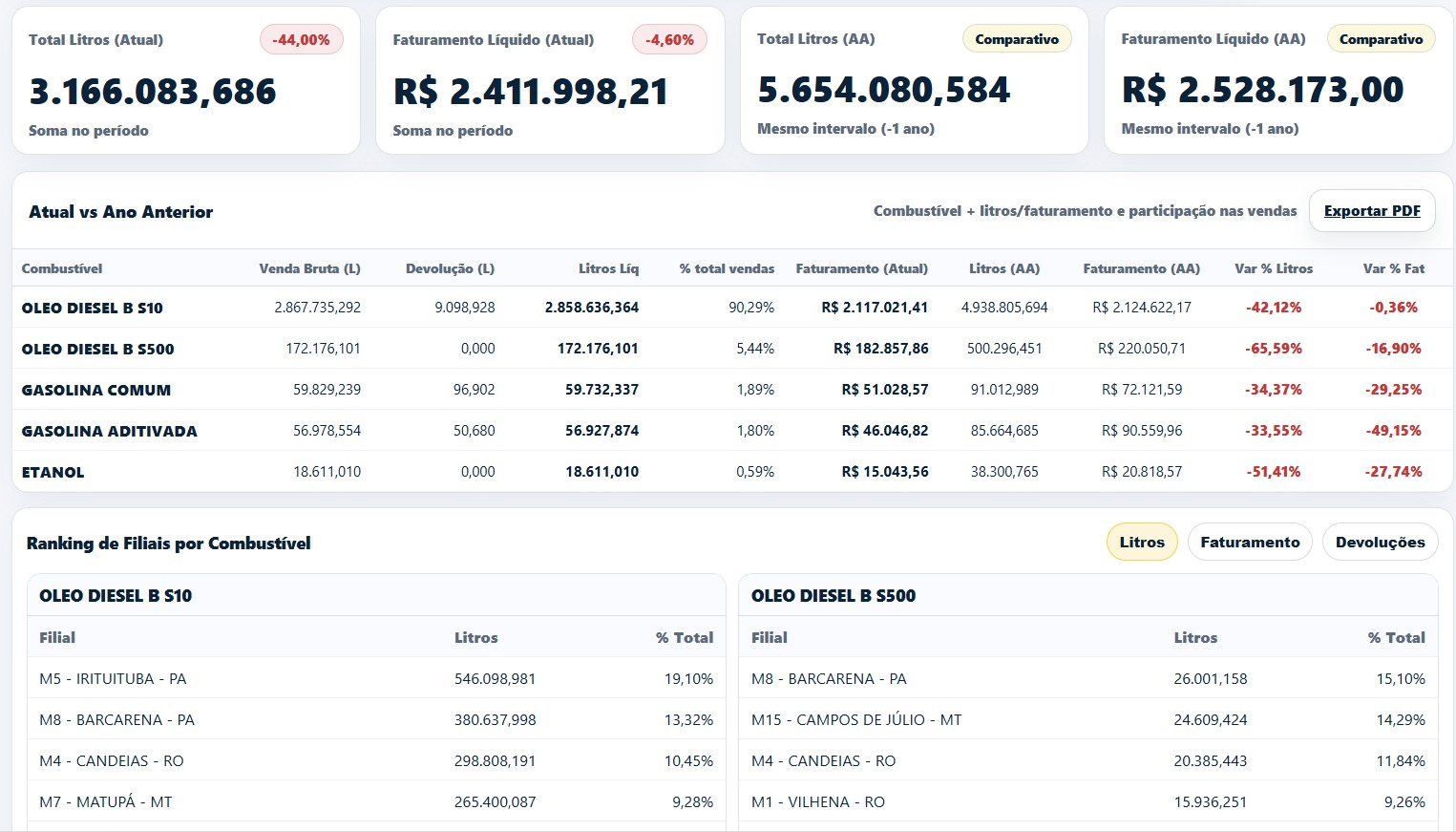
Task: Sort by the Var % Litros column
Action: pos(1273,268)
